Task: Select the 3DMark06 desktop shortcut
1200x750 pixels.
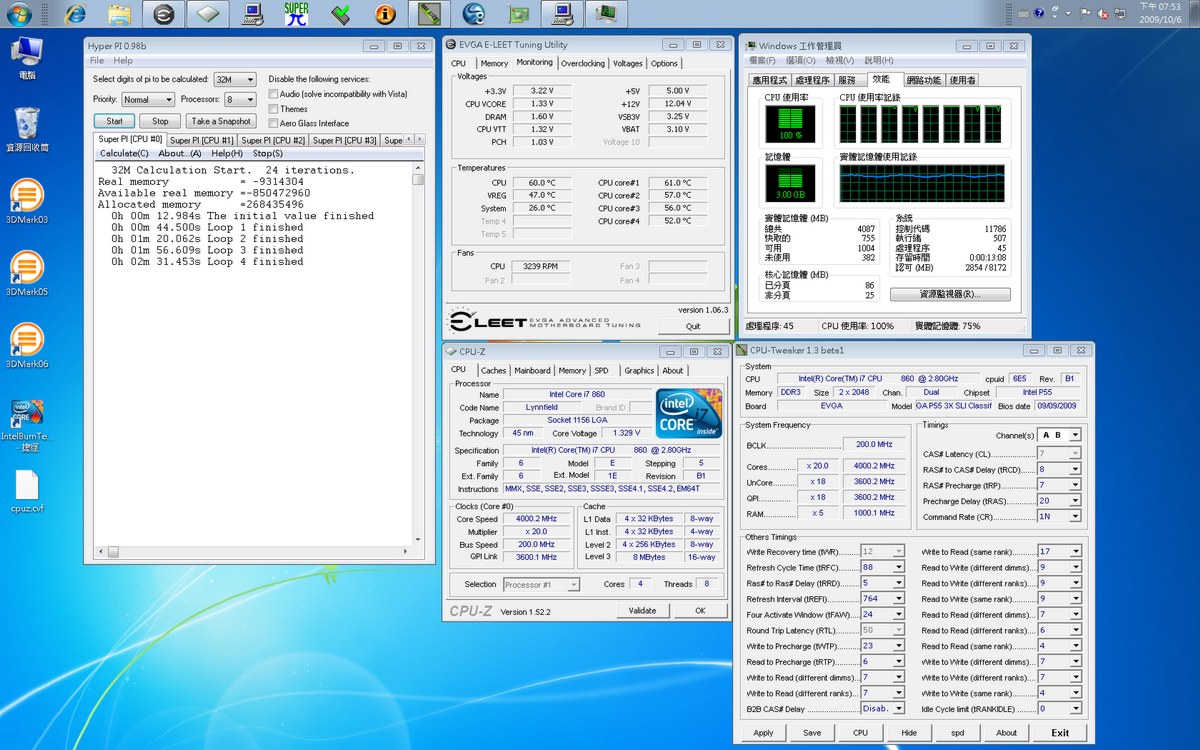Action: point(27,345)
